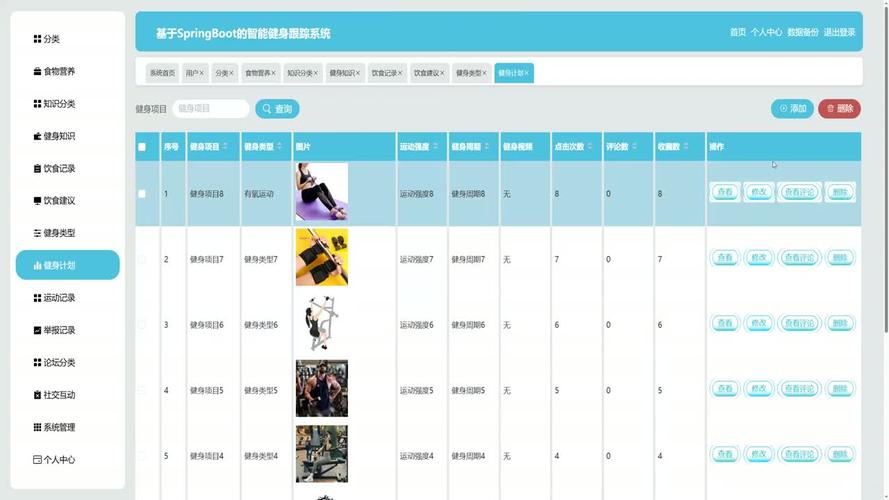Close the 用户 tab with its X
Screen dimensions: 889x500
tap(201, 73)
